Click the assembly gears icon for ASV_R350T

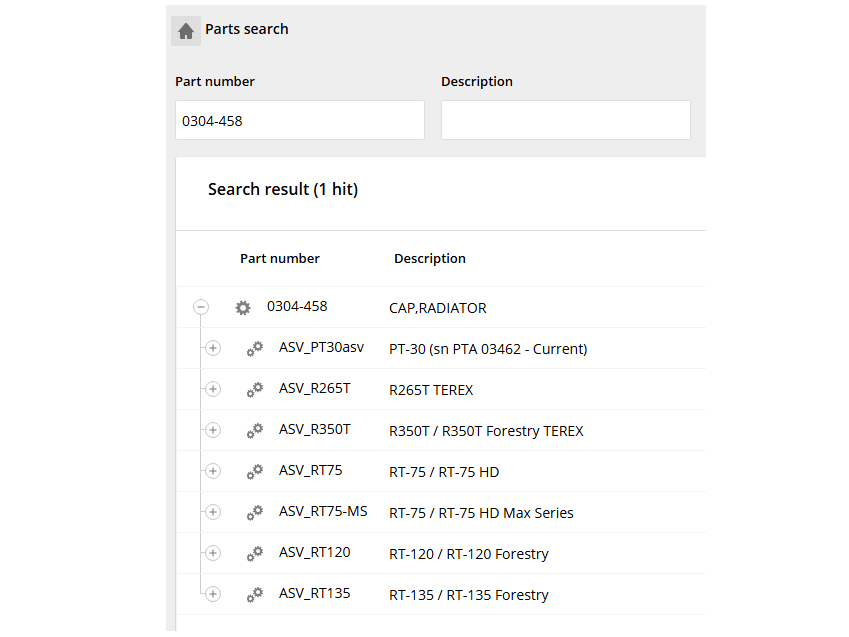(255, 431)
